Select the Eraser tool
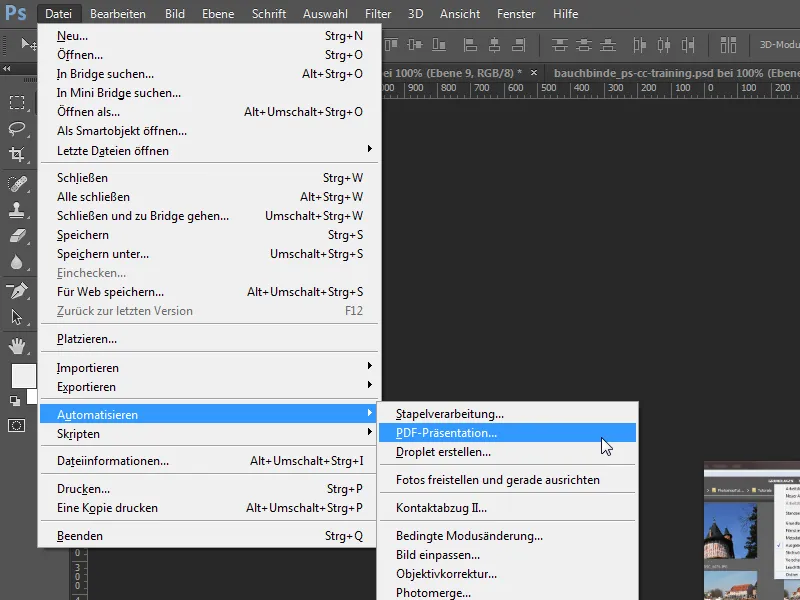The width and height of the screenshot is (800, 600). pos(17,236)
